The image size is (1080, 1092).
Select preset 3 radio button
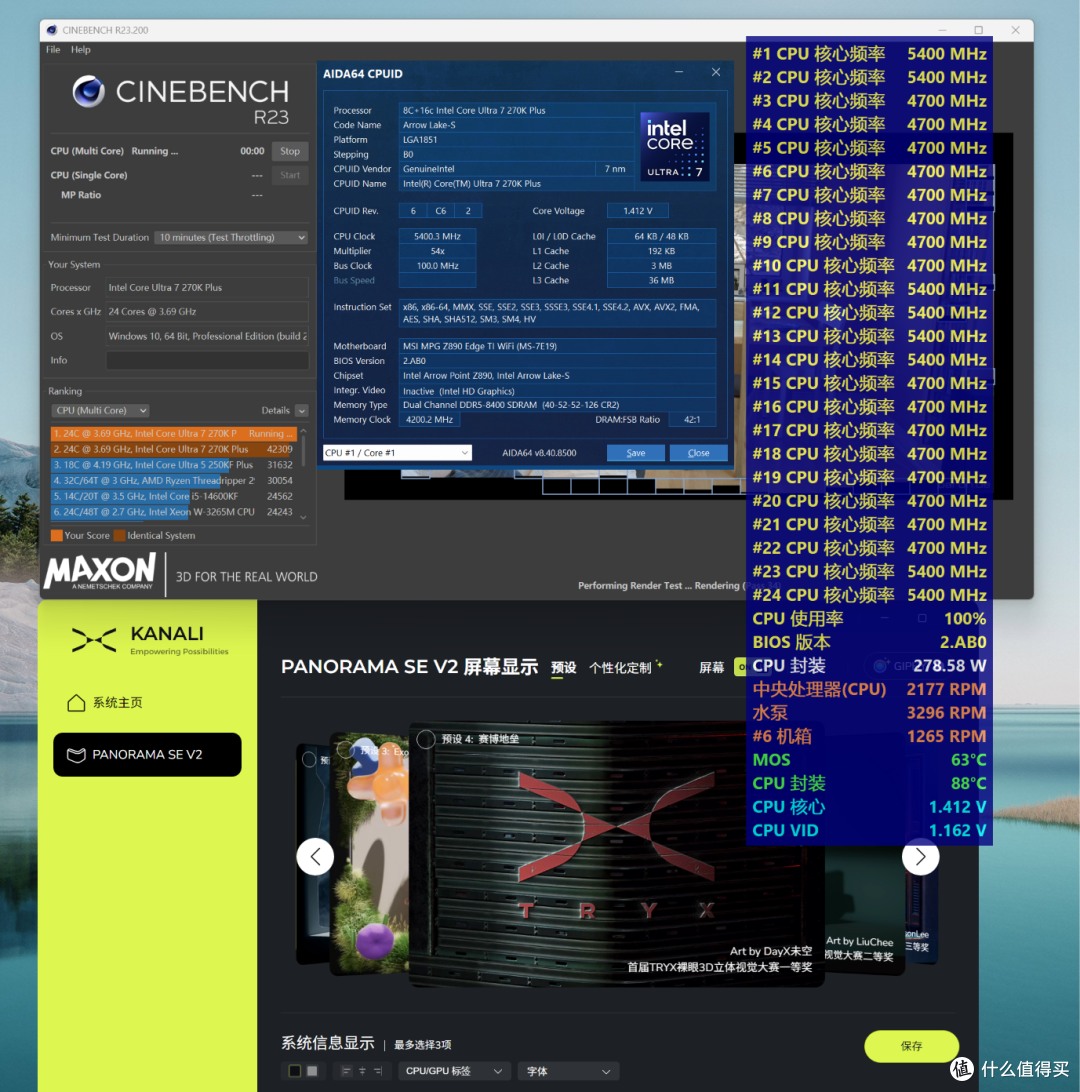point(345,749)
